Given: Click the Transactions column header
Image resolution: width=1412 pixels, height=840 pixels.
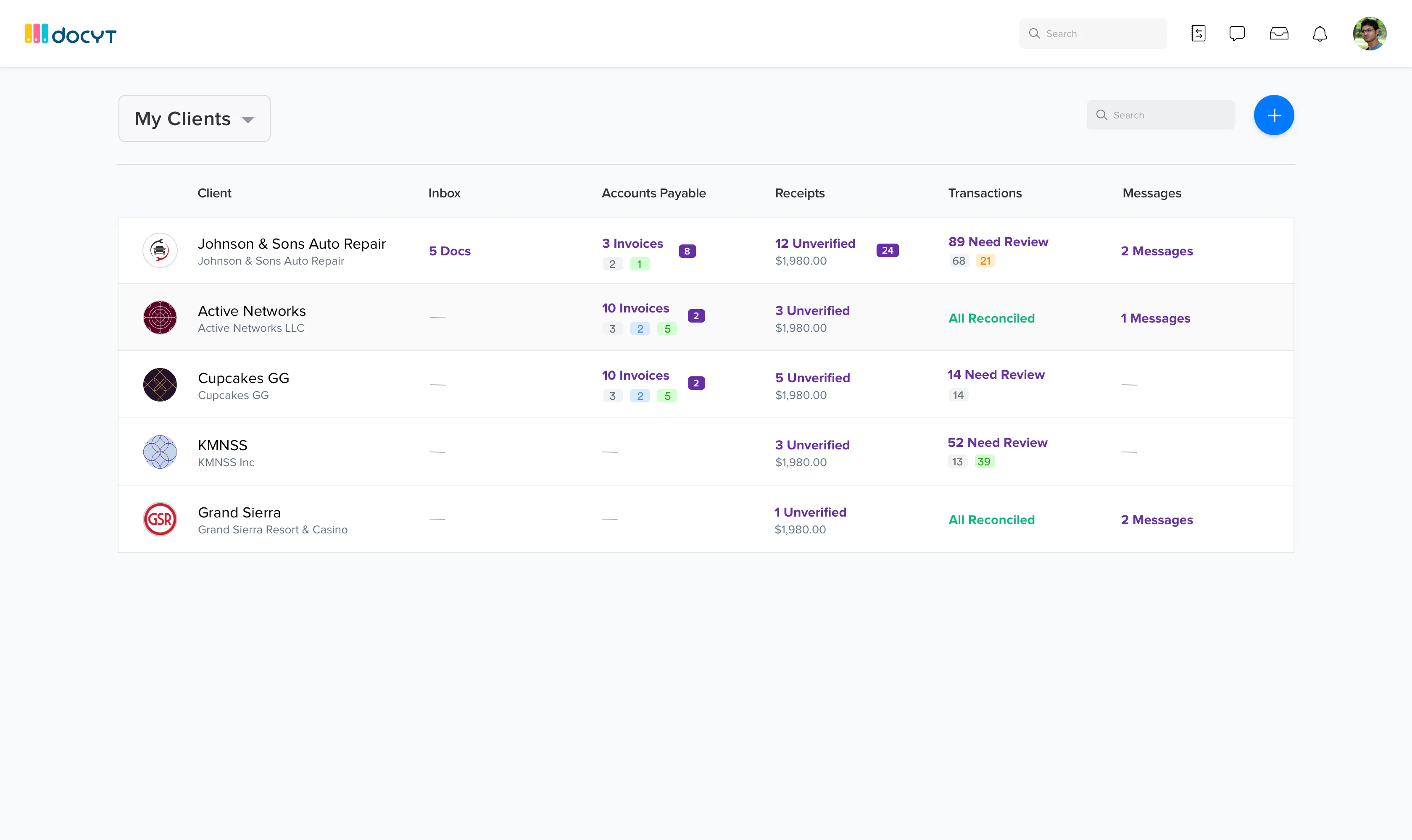Looking at the screenshot, I should pyautogui.click(x=985, y=193).
